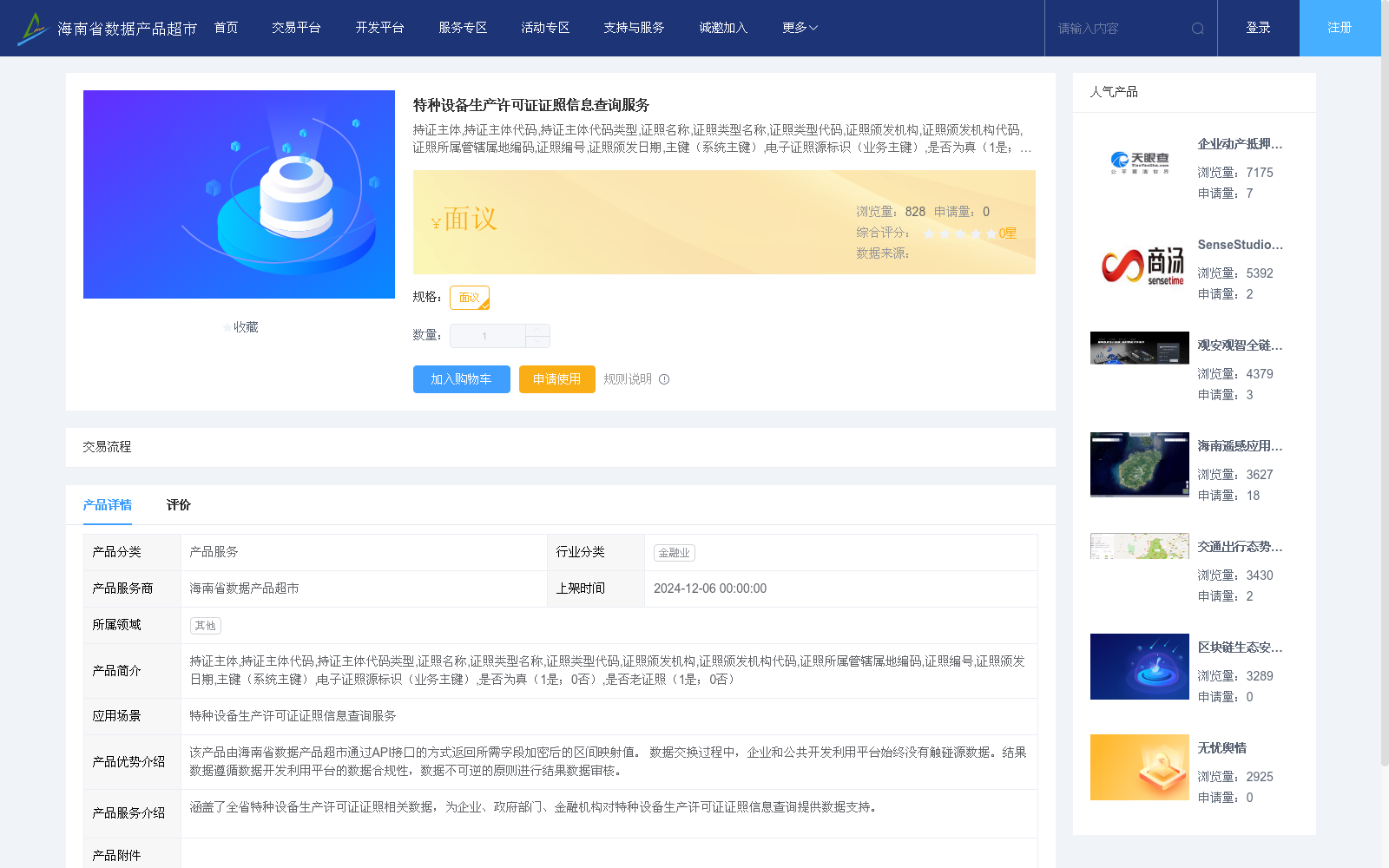Click the rating stars in 综合评分
The width and height of the screenshot is (1389, 868).
tap(959, 233)
